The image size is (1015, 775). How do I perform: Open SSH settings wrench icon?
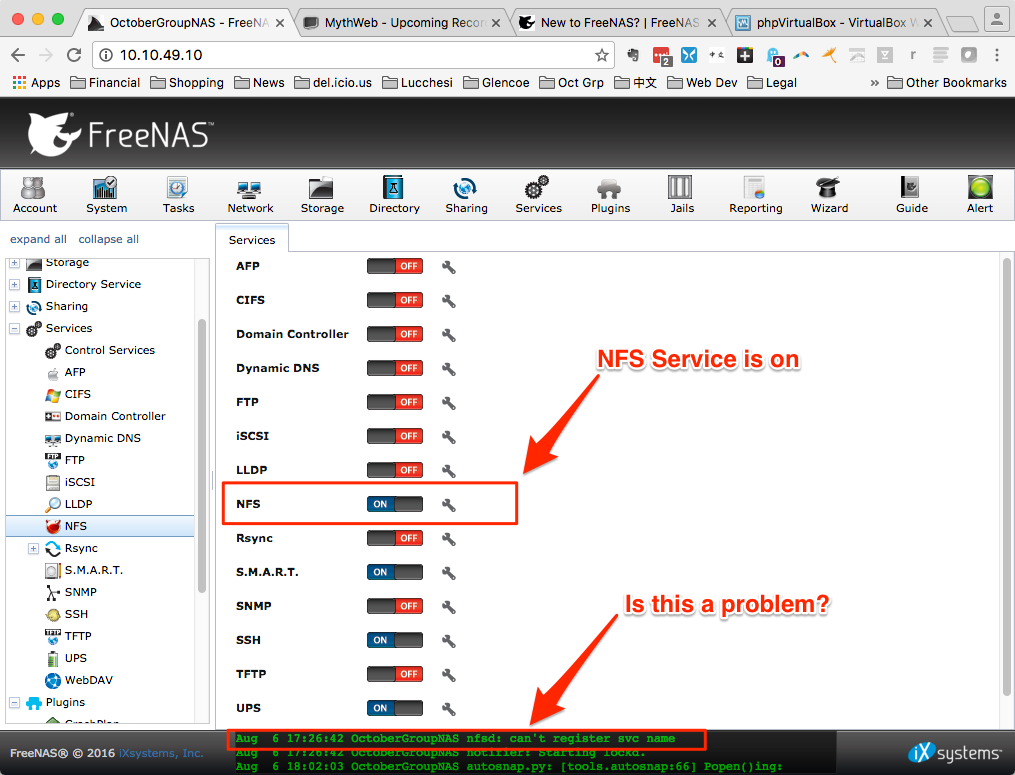point(449,641)
